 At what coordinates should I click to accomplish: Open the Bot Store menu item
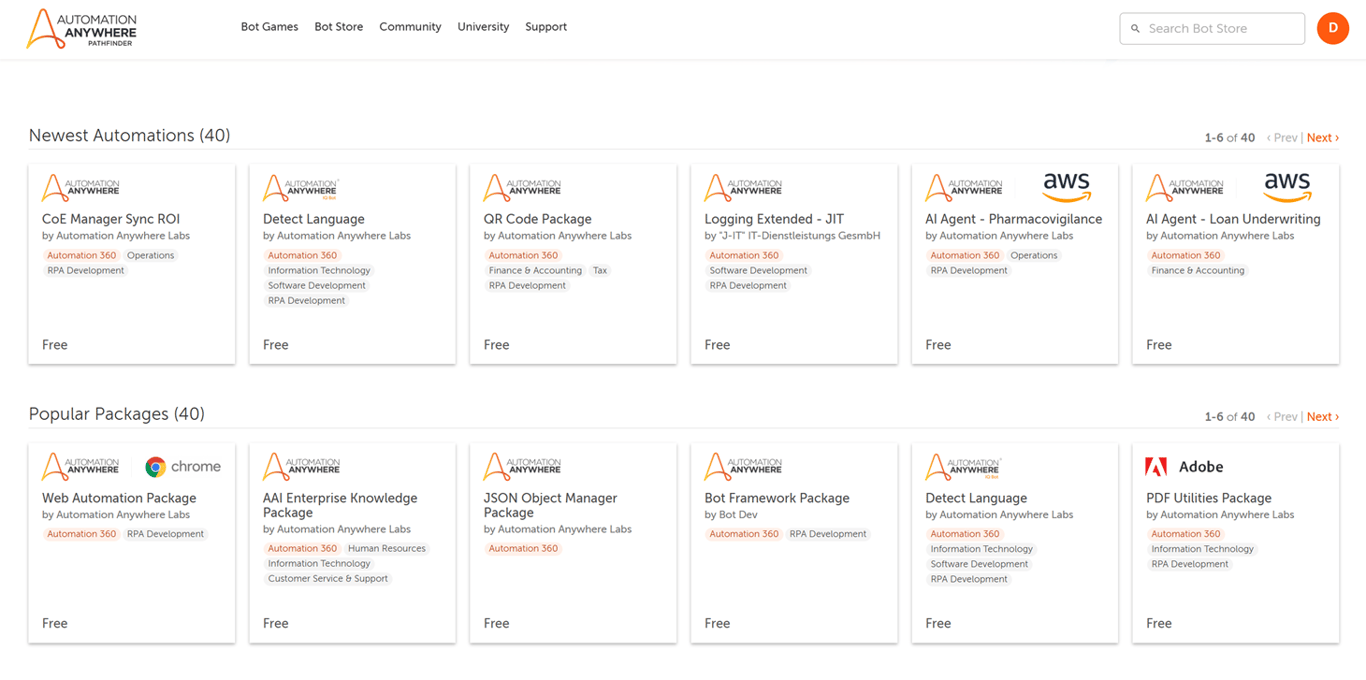[338, 27]
